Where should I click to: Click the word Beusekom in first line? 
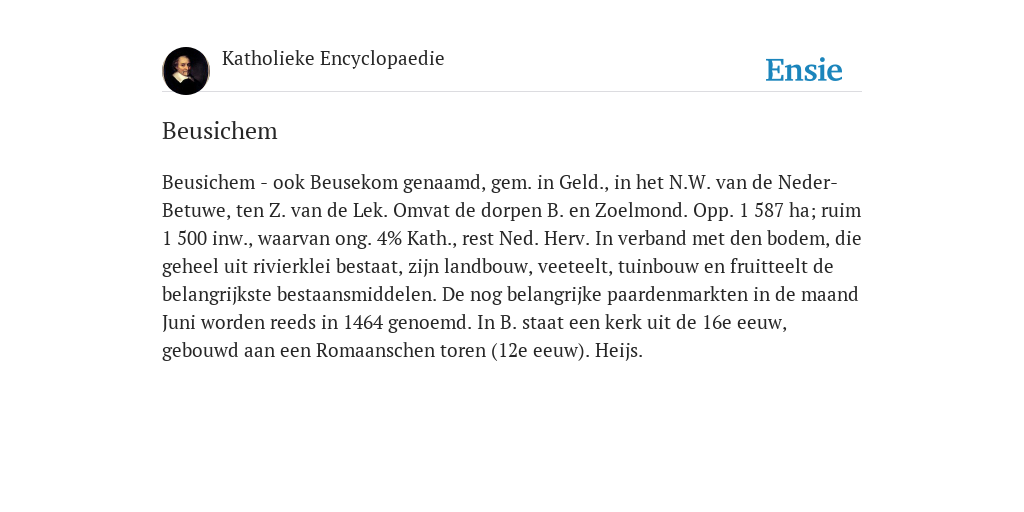pos(354,183)
